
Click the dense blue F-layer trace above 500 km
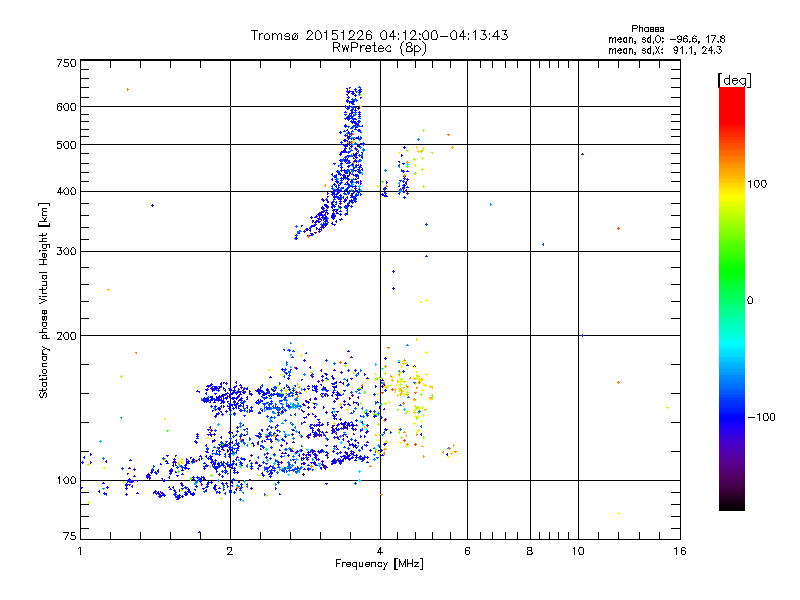(x=353, y=115)
